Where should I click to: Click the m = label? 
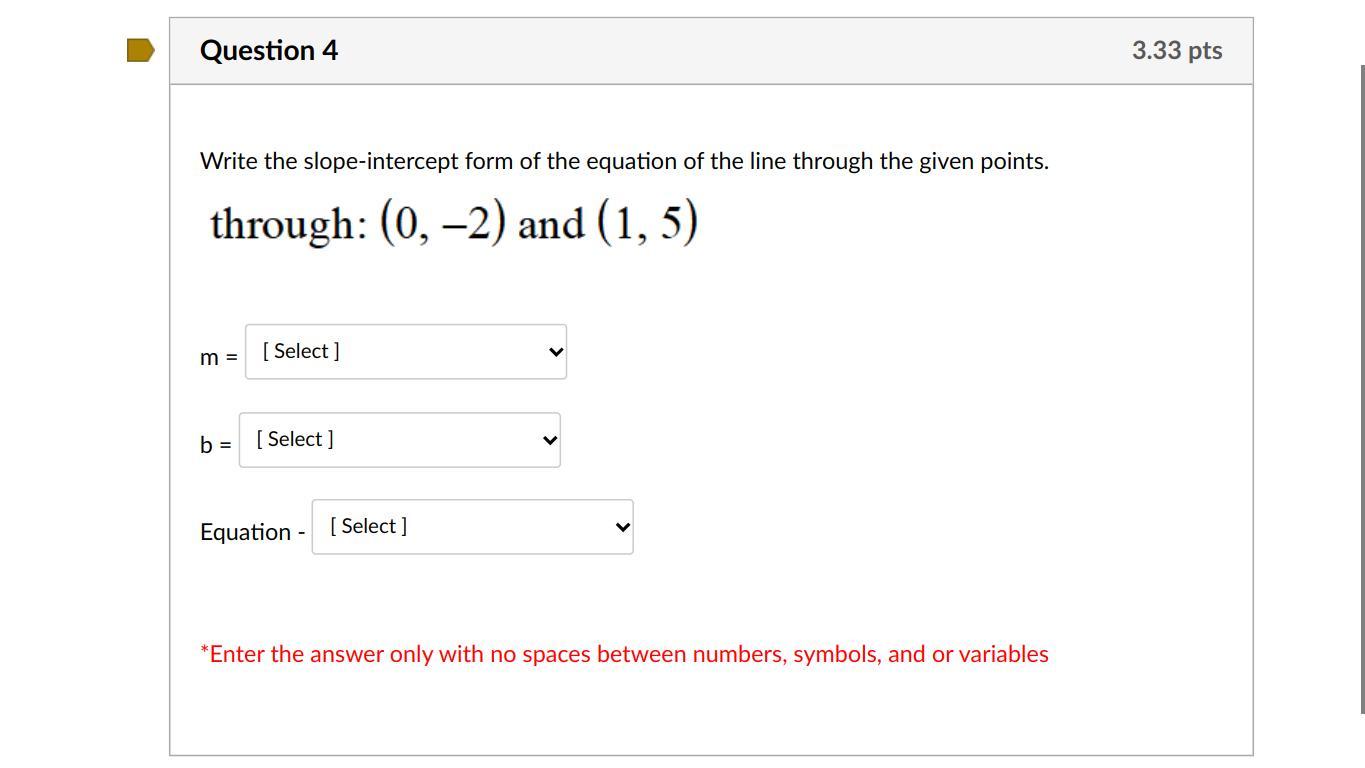(219, 357)
